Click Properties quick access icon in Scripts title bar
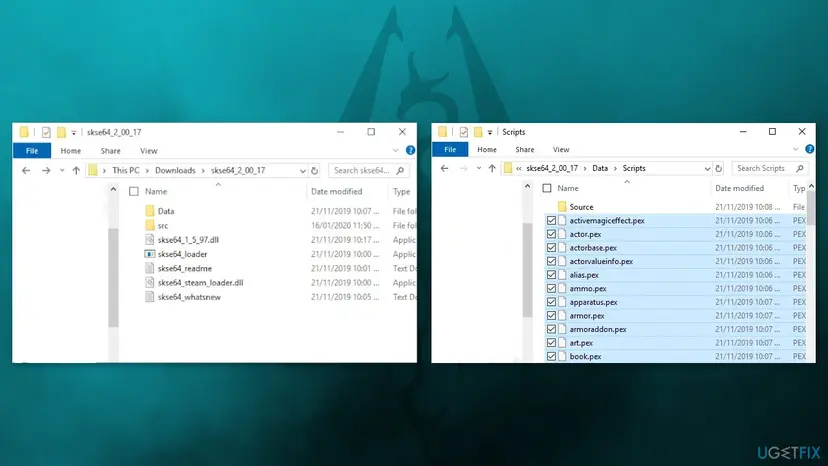 [464, 132]
